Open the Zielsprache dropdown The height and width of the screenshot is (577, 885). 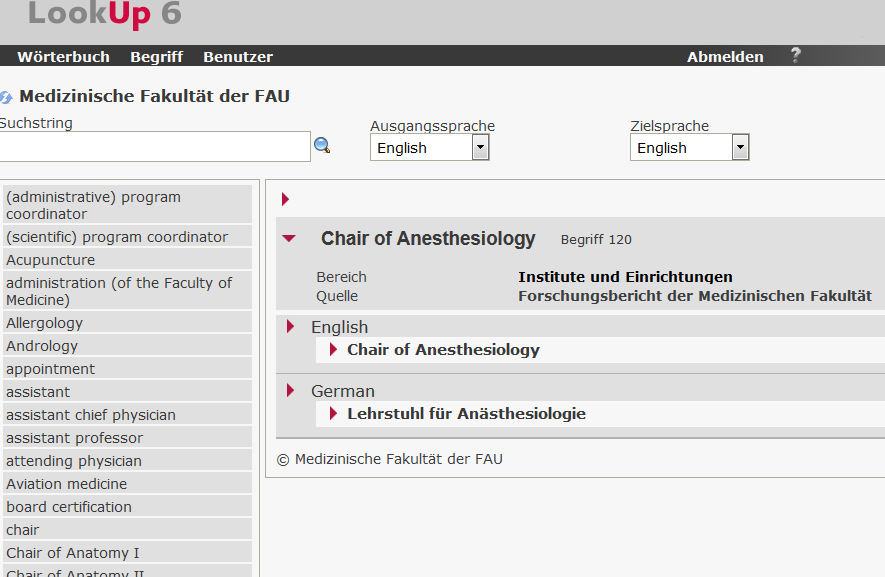click(x=740, y=148)
